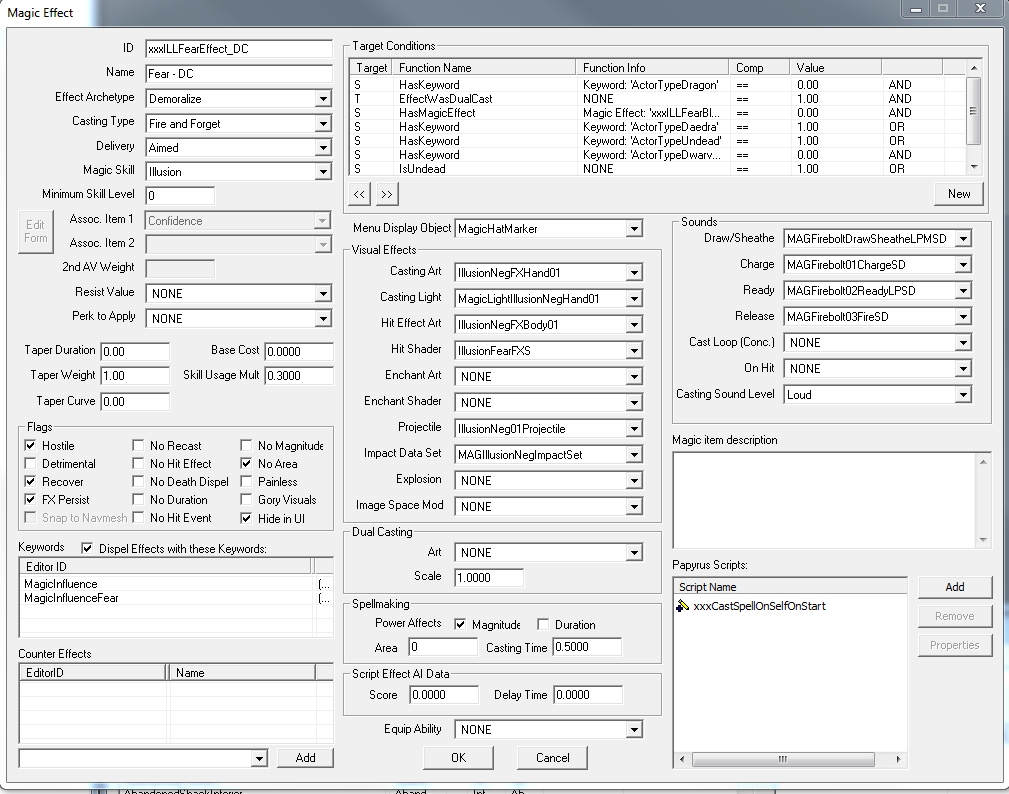Image resolution: width=1009 pixels, height=794 pixels.
Task: Click Add under Counter Effects
Action: coord(305,758)
